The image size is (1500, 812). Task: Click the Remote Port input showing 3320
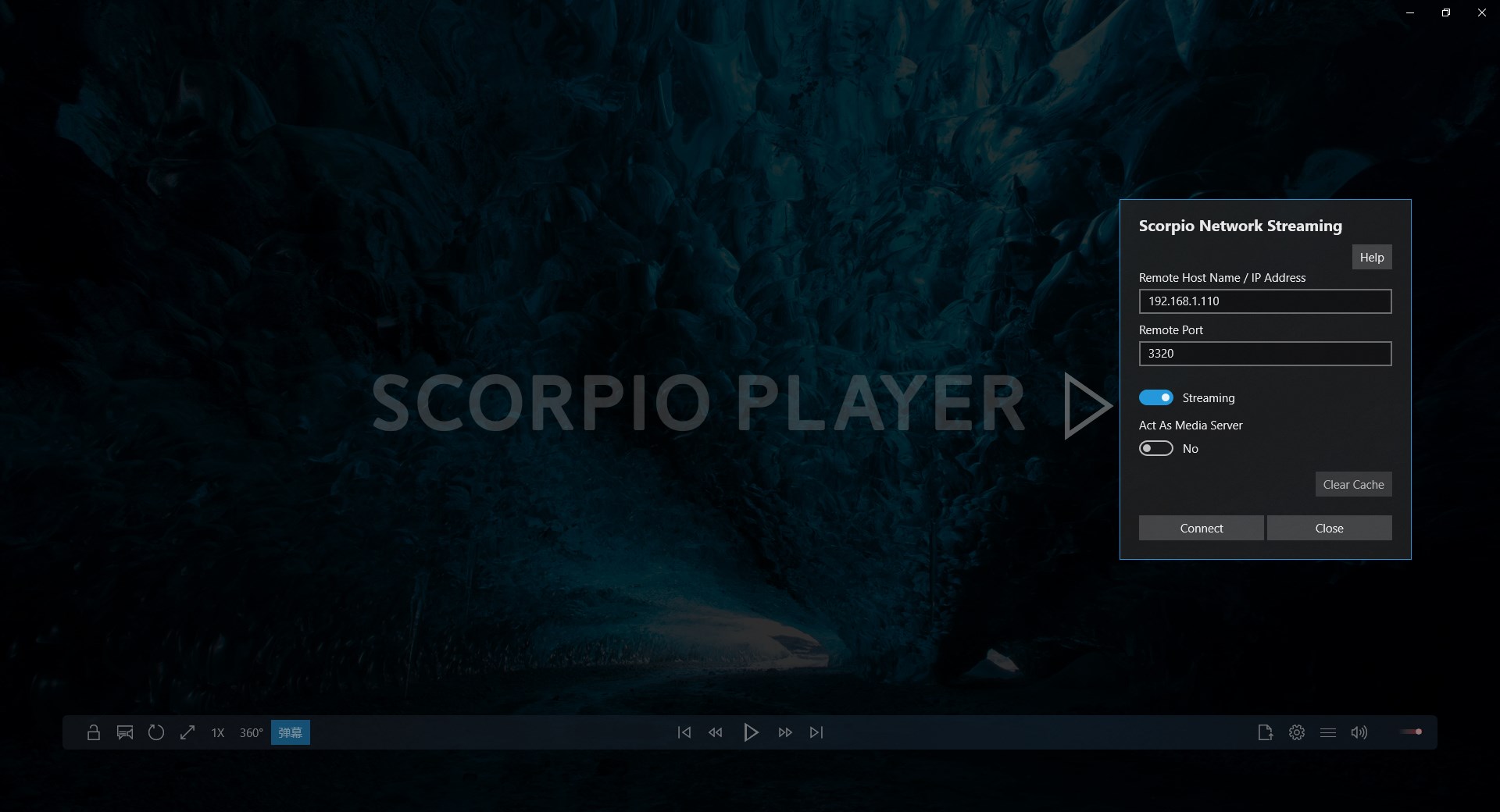coord(1265,354)
